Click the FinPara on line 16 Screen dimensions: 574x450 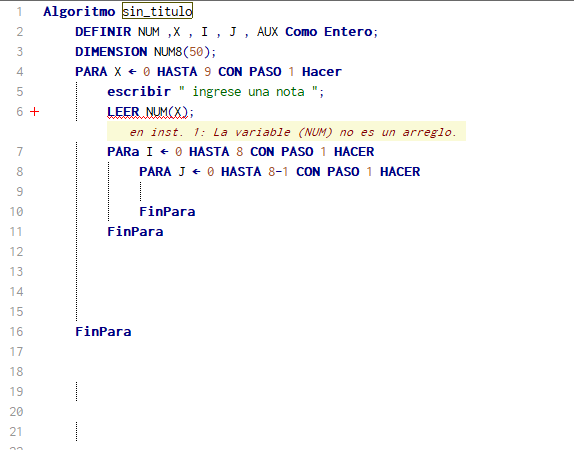(x=103, y=332)
